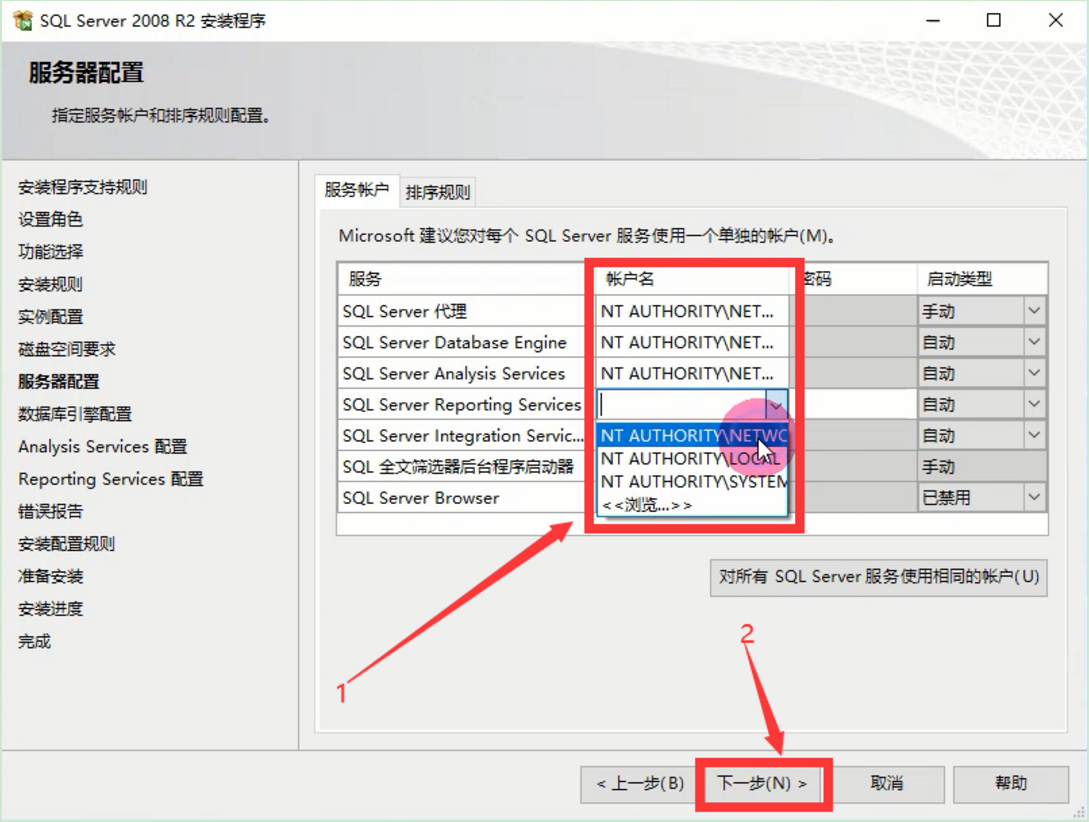Click 服务器配置 in the step list
The height and width of the screenshot is (822, 1089).
pyautogui.click(x=59, y=381)
